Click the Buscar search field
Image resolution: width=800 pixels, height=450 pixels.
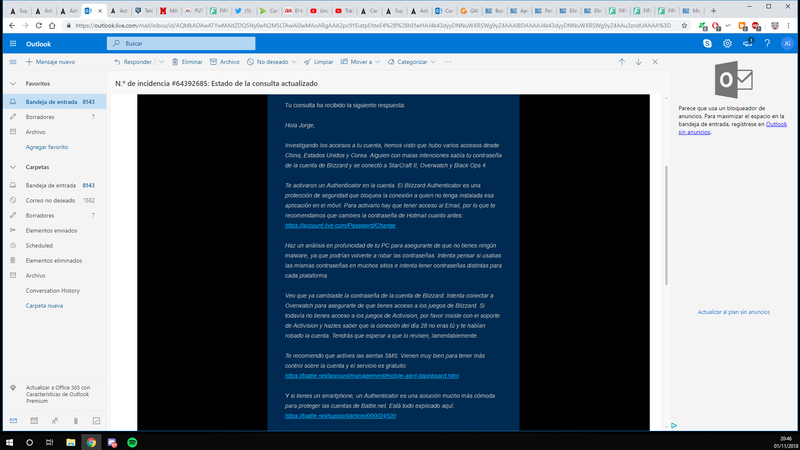(x=181, y=43)
